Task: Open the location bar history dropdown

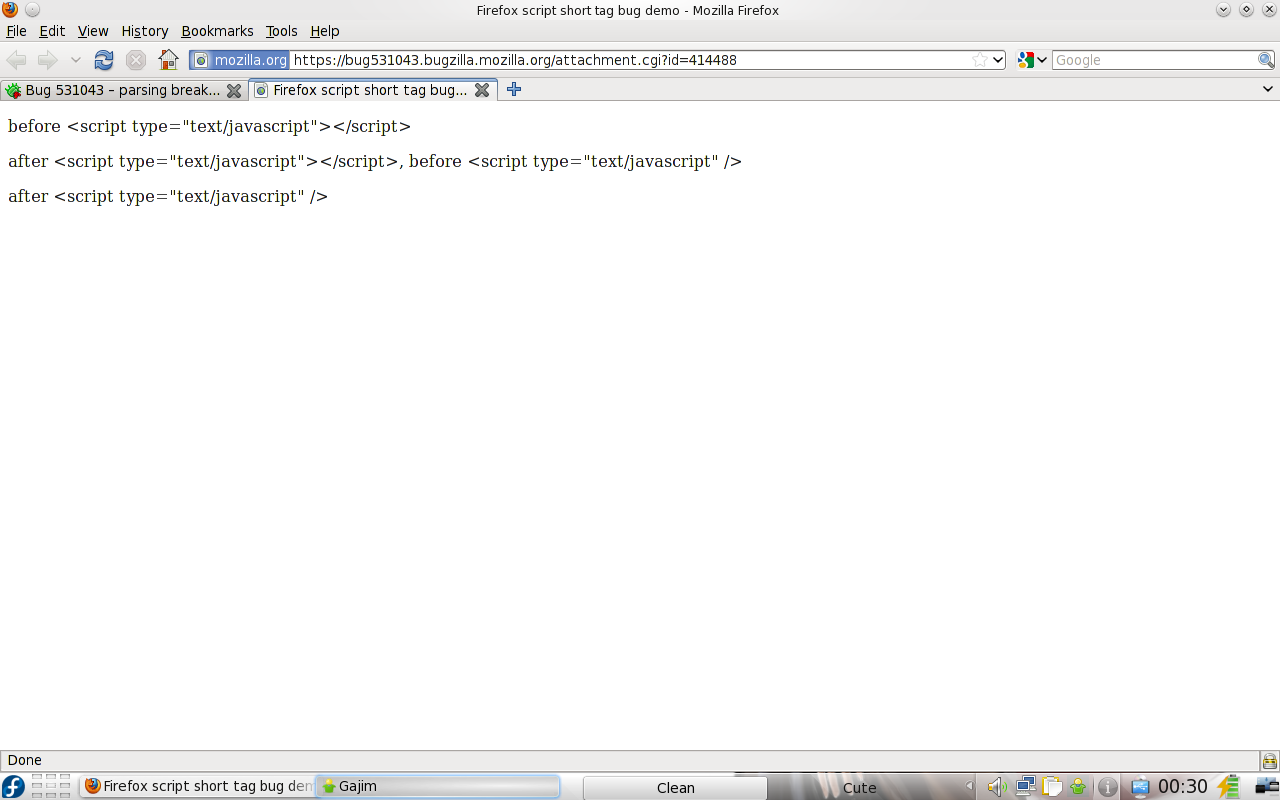Action: click(x=997, y=60)
